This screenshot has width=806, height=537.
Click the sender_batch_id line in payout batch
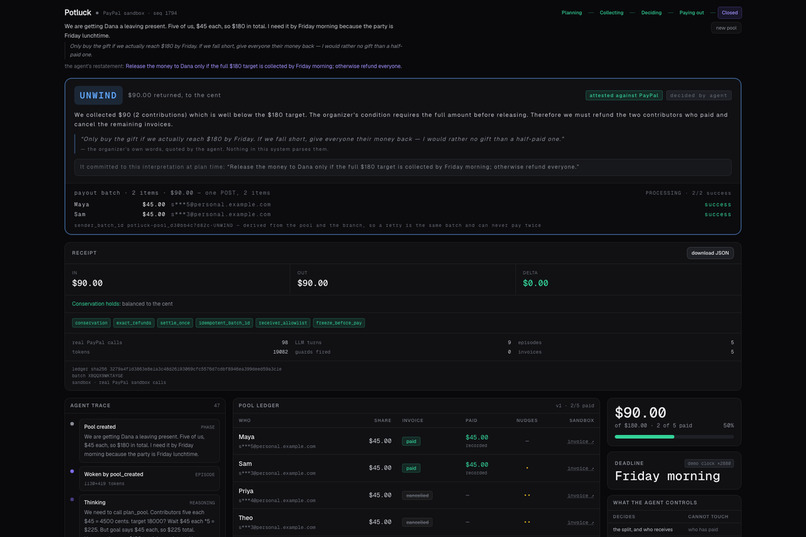[x=307, y=226]
